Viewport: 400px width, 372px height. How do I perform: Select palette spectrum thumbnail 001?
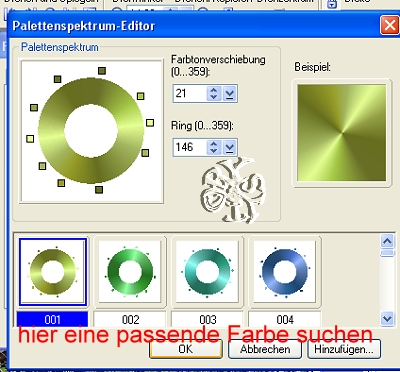53,272
